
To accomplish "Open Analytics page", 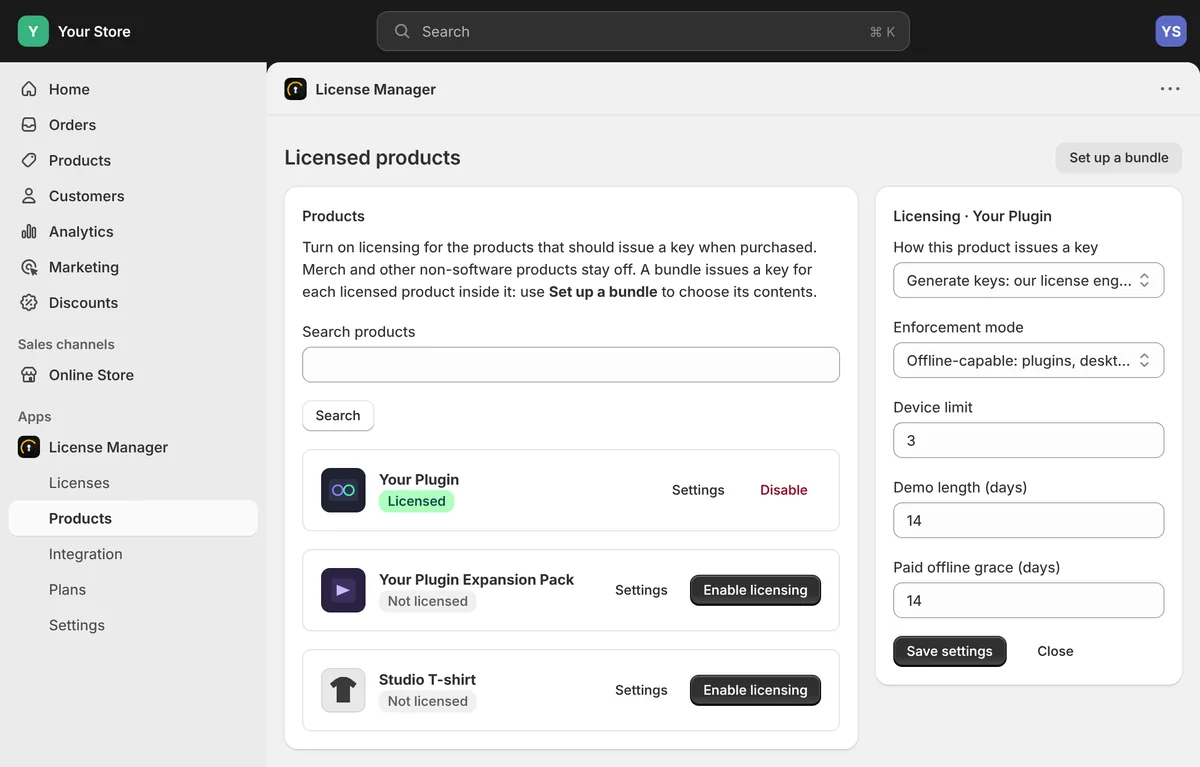I will [133, 231].
